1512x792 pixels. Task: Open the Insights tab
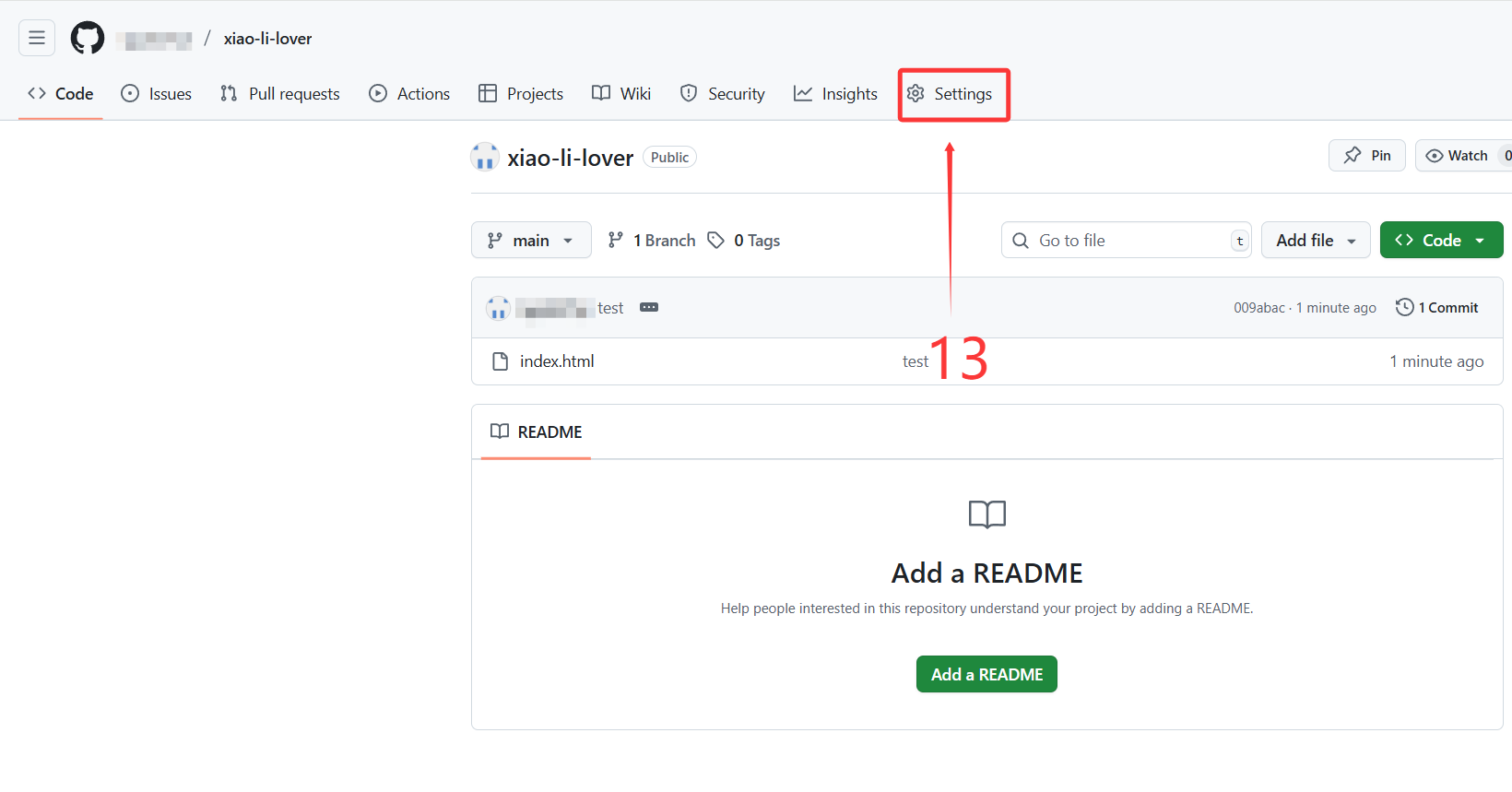click(835, 93)
